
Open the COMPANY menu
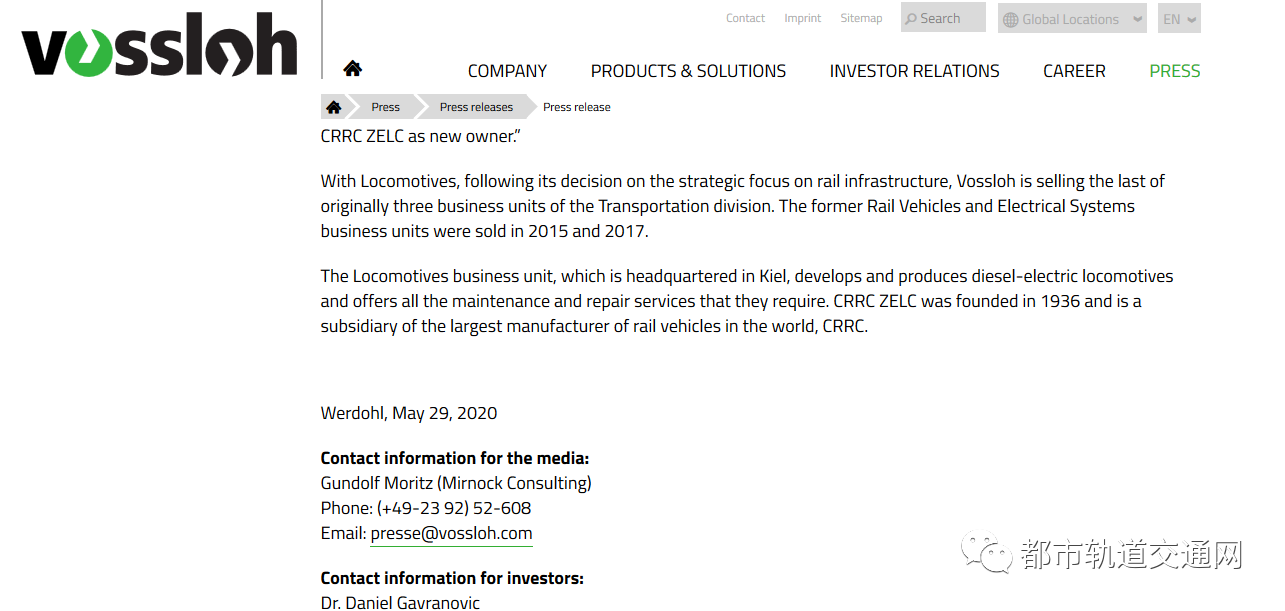point(507,71)
